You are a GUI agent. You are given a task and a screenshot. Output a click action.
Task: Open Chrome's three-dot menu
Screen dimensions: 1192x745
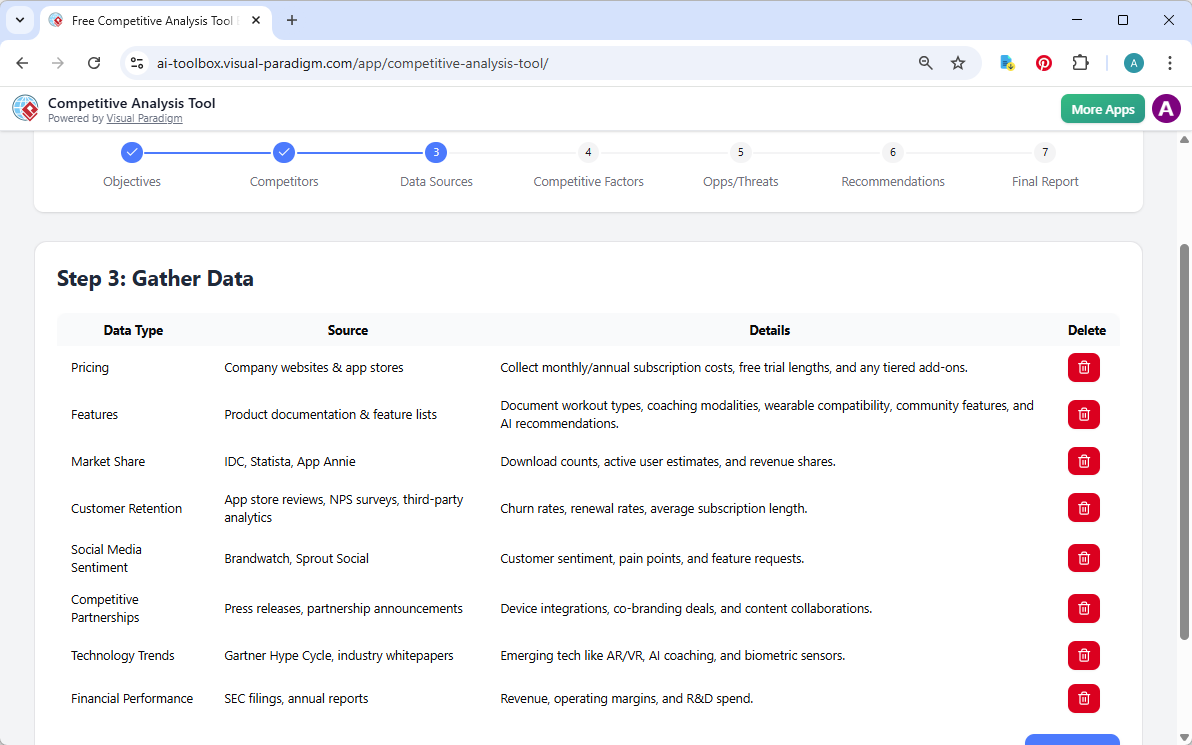pos(1170,62)
